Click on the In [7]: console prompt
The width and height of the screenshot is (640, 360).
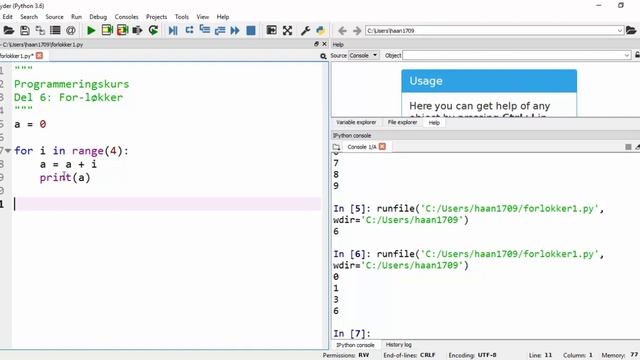pyautogui.click(x=351, y=333)
